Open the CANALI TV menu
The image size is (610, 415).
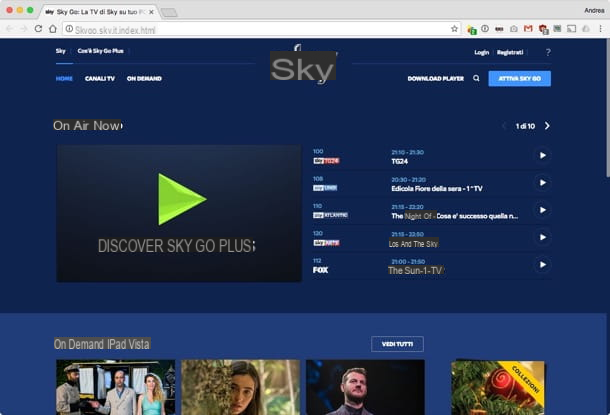(100, 79)
